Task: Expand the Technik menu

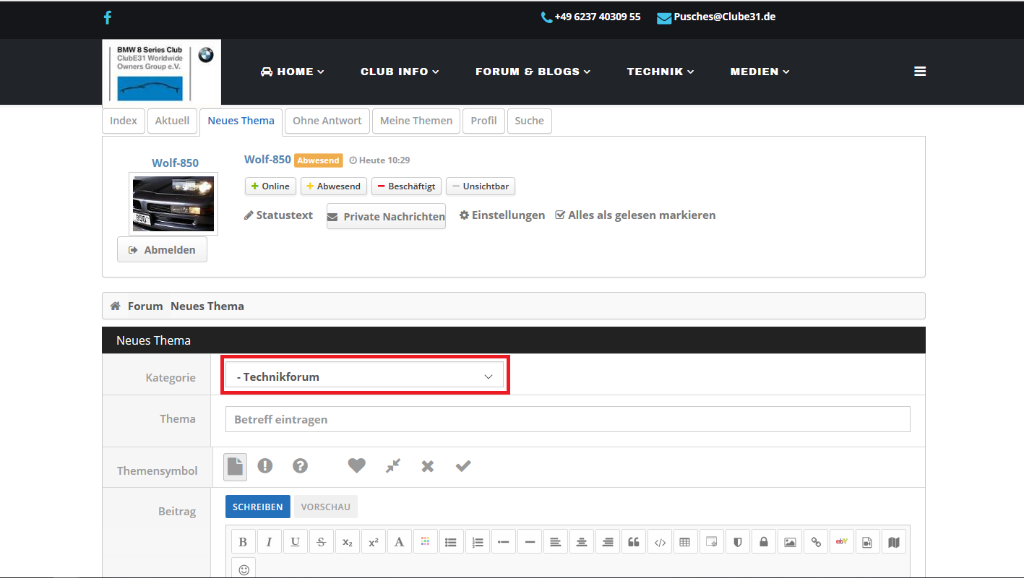Action: 660,72
